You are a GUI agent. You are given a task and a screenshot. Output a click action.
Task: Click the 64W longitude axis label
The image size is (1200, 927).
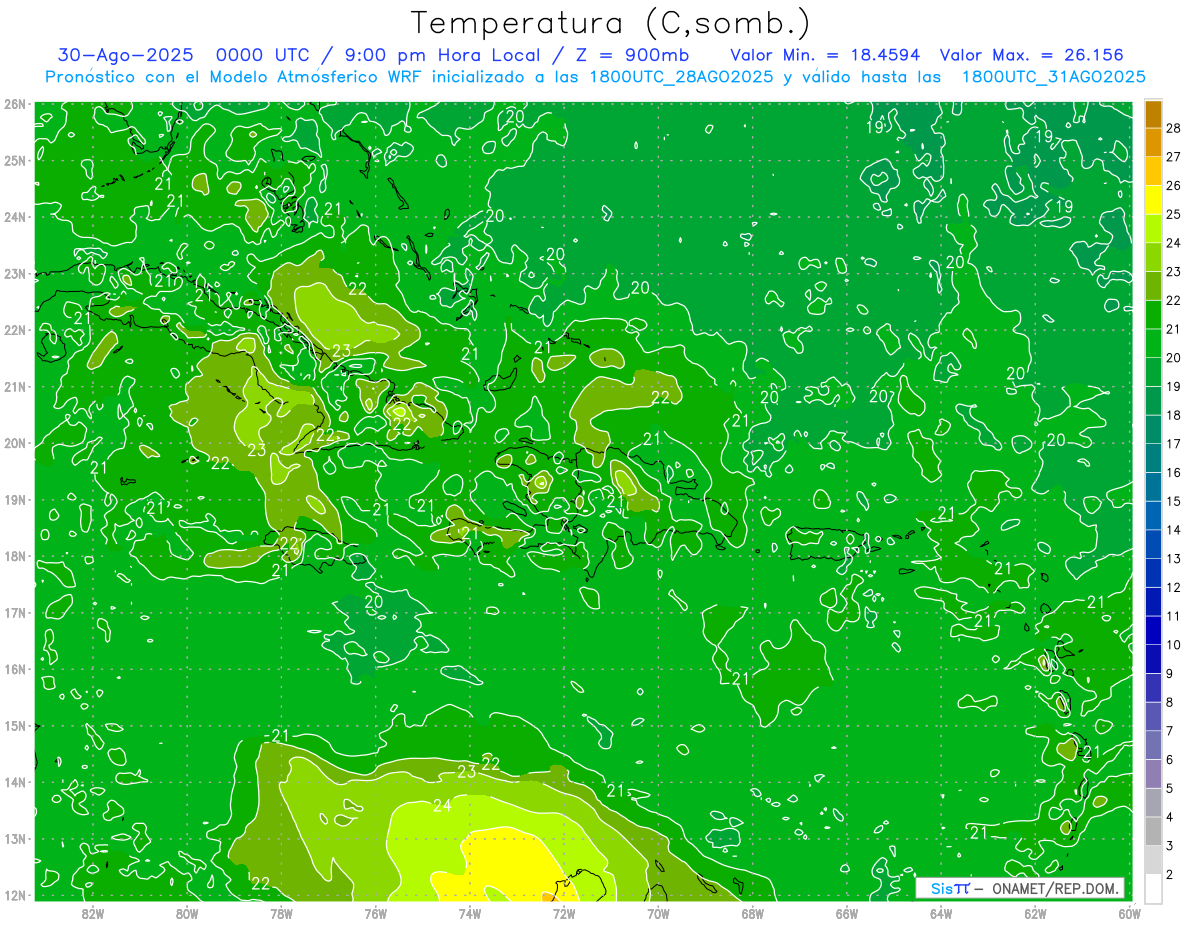click(941, 913)
